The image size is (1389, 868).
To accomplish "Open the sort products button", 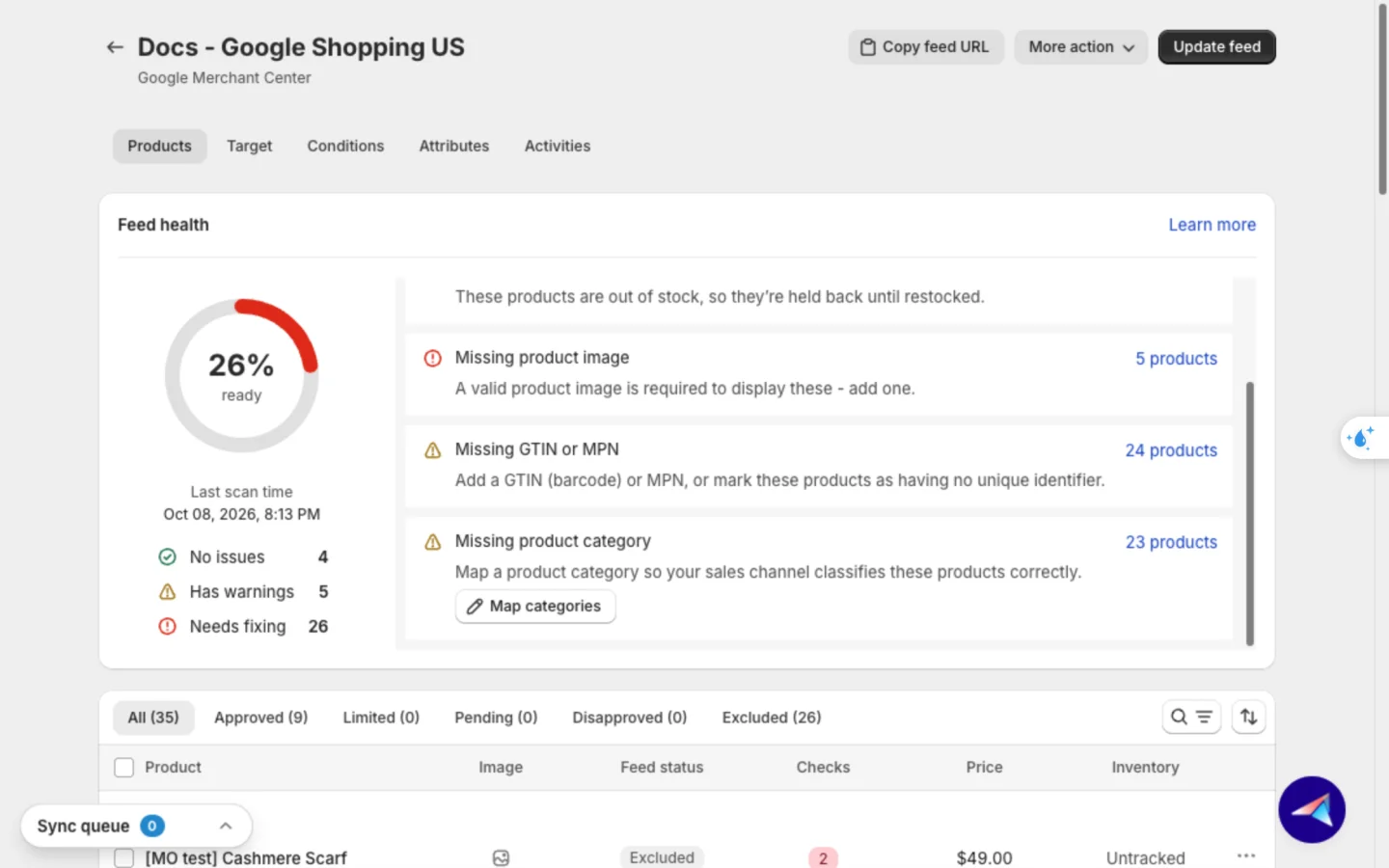I will (1248, 717).
